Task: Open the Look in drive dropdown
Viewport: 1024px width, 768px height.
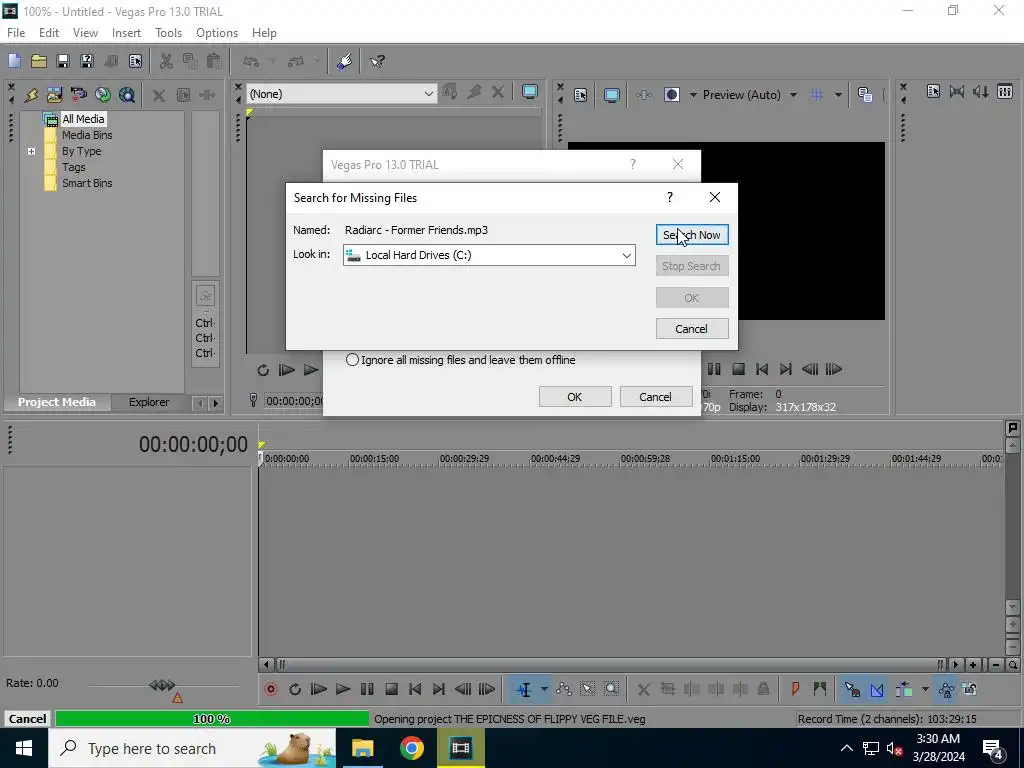Action: (x=626, y=255)
